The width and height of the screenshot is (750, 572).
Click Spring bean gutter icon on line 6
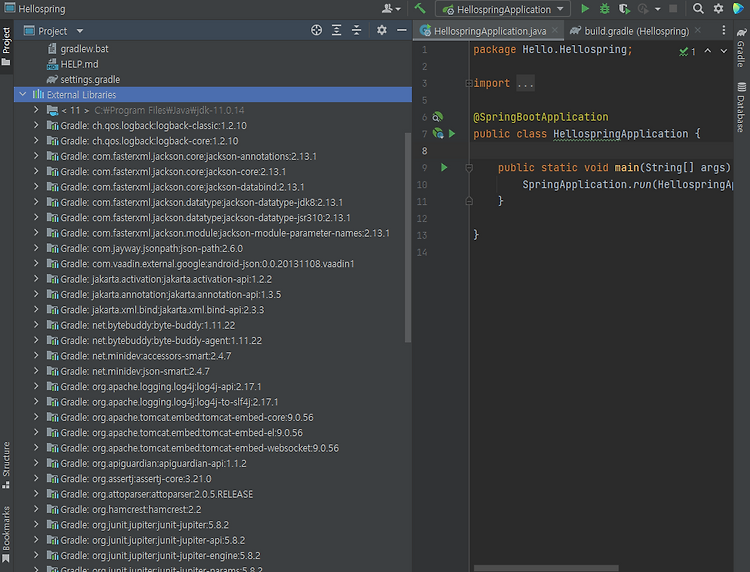[x=438, y=117]
